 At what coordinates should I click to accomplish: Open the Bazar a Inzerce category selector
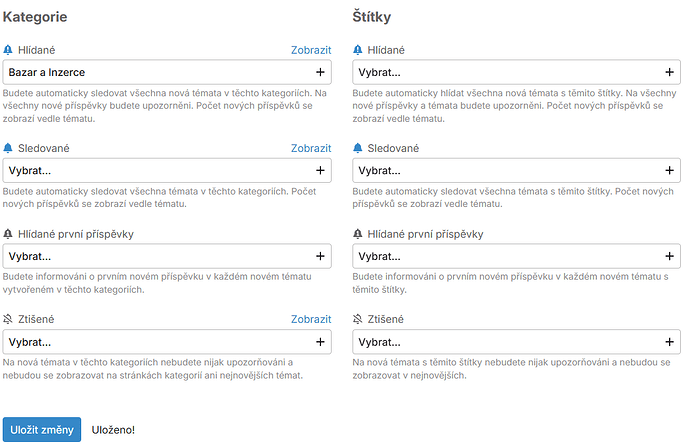[x=167, y=72]
